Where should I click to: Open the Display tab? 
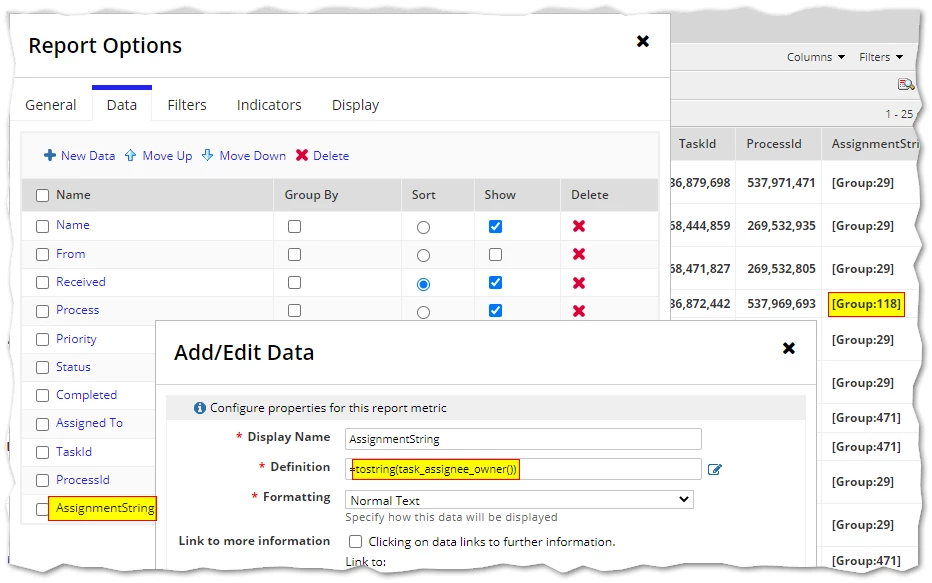pos(355,105)
